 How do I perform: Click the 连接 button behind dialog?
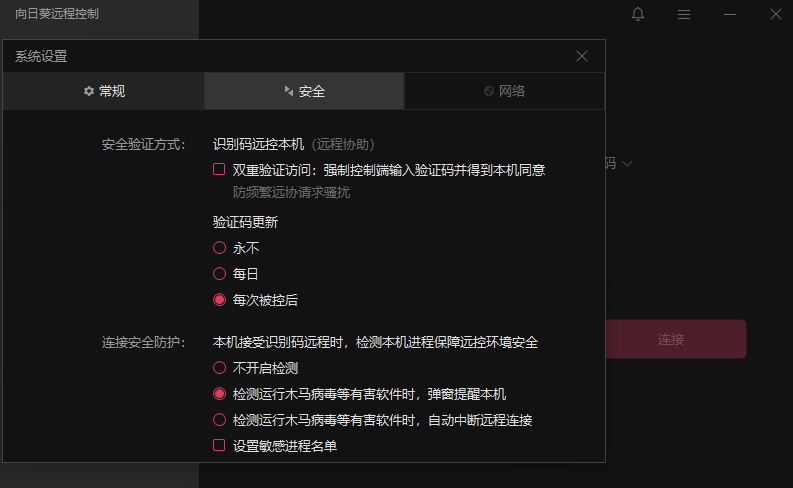click(676, 339)
